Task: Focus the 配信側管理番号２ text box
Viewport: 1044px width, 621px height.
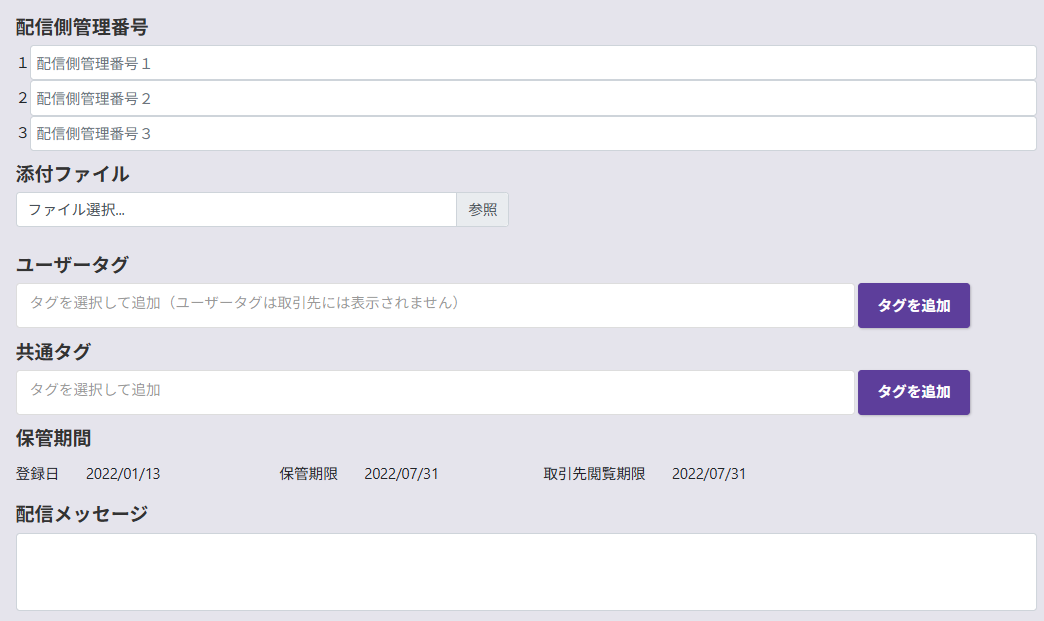Action: click(x=532, y=98)
